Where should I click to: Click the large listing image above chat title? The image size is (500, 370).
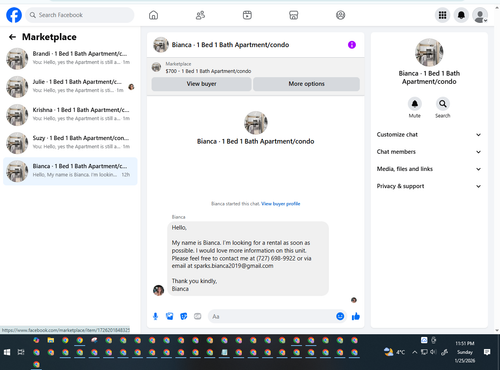256,123
